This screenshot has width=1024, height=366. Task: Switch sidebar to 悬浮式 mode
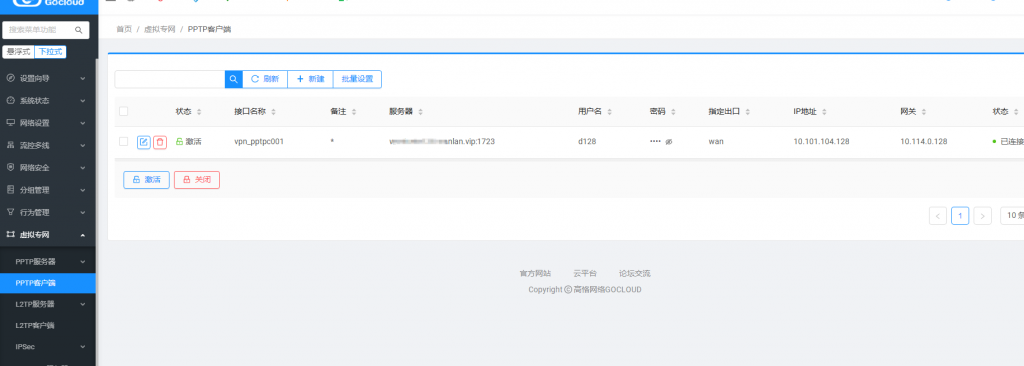pos(18,52)
